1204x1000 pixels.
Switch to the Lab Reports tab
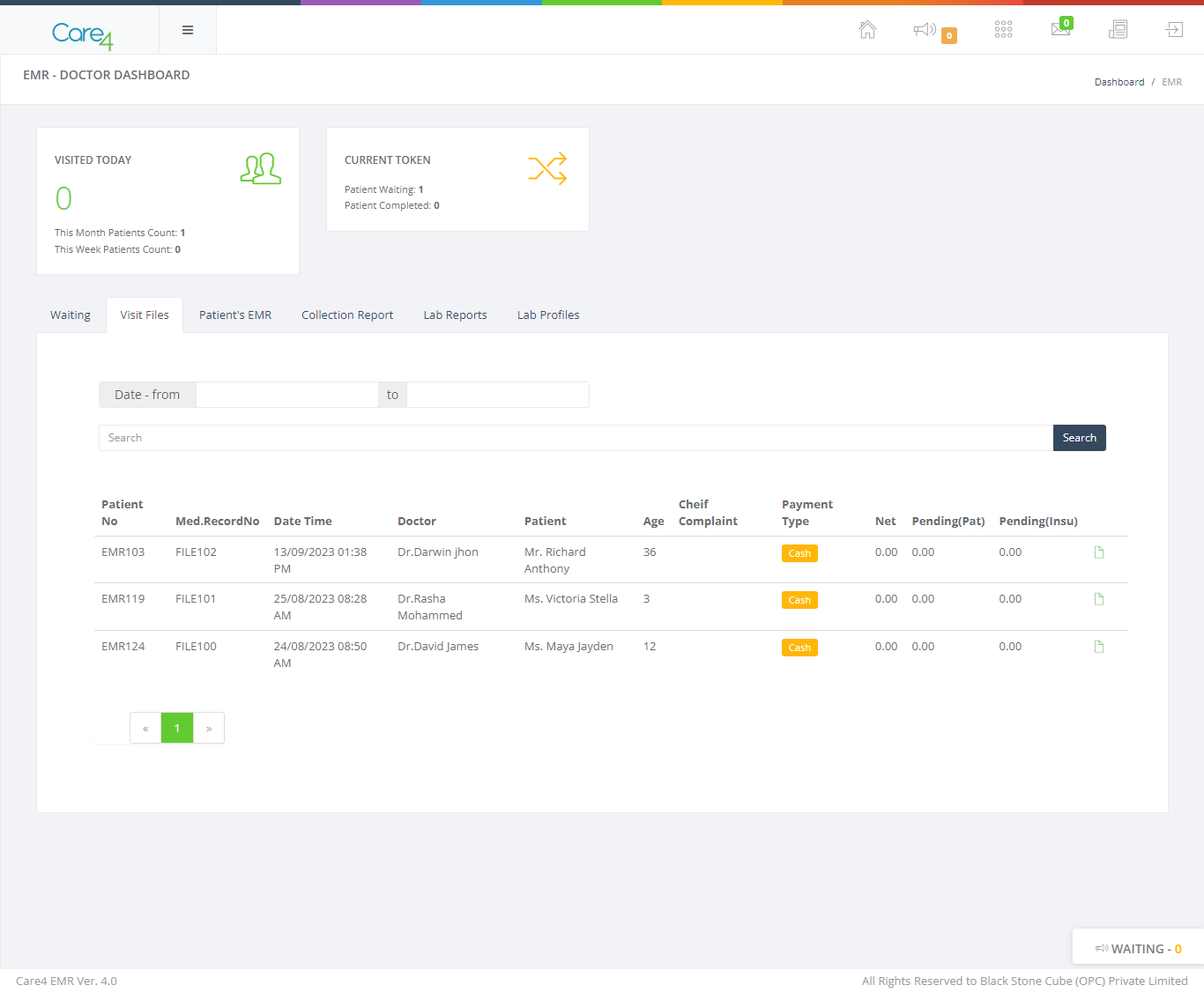click(455, 315)
